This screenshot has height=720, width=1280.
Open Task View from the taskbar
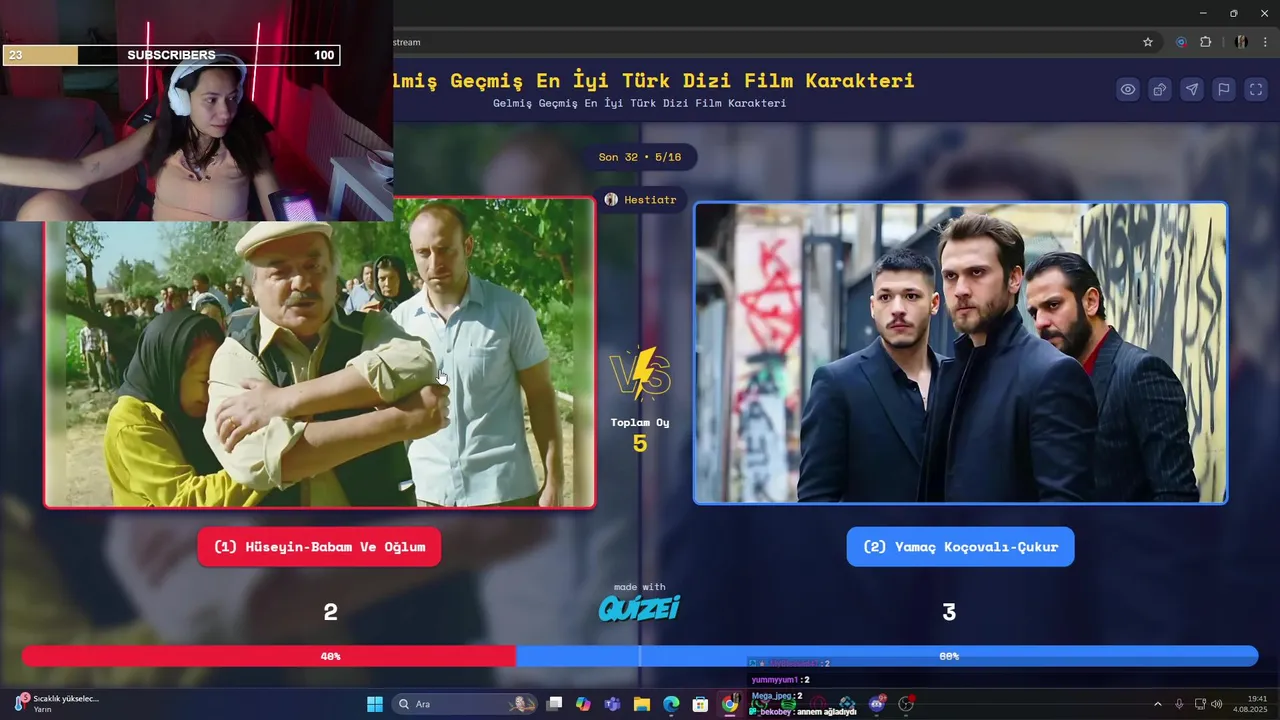[555, 704]
